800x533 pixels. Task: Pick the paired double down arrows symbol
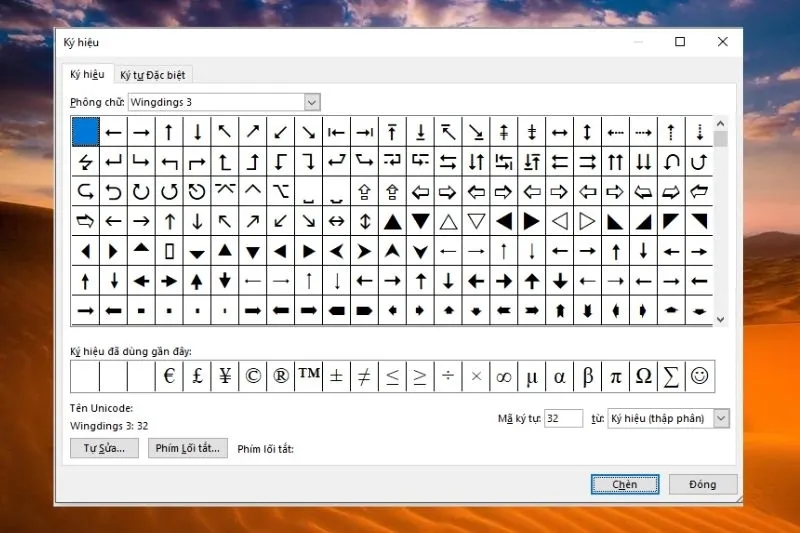(x=643, y=162)
